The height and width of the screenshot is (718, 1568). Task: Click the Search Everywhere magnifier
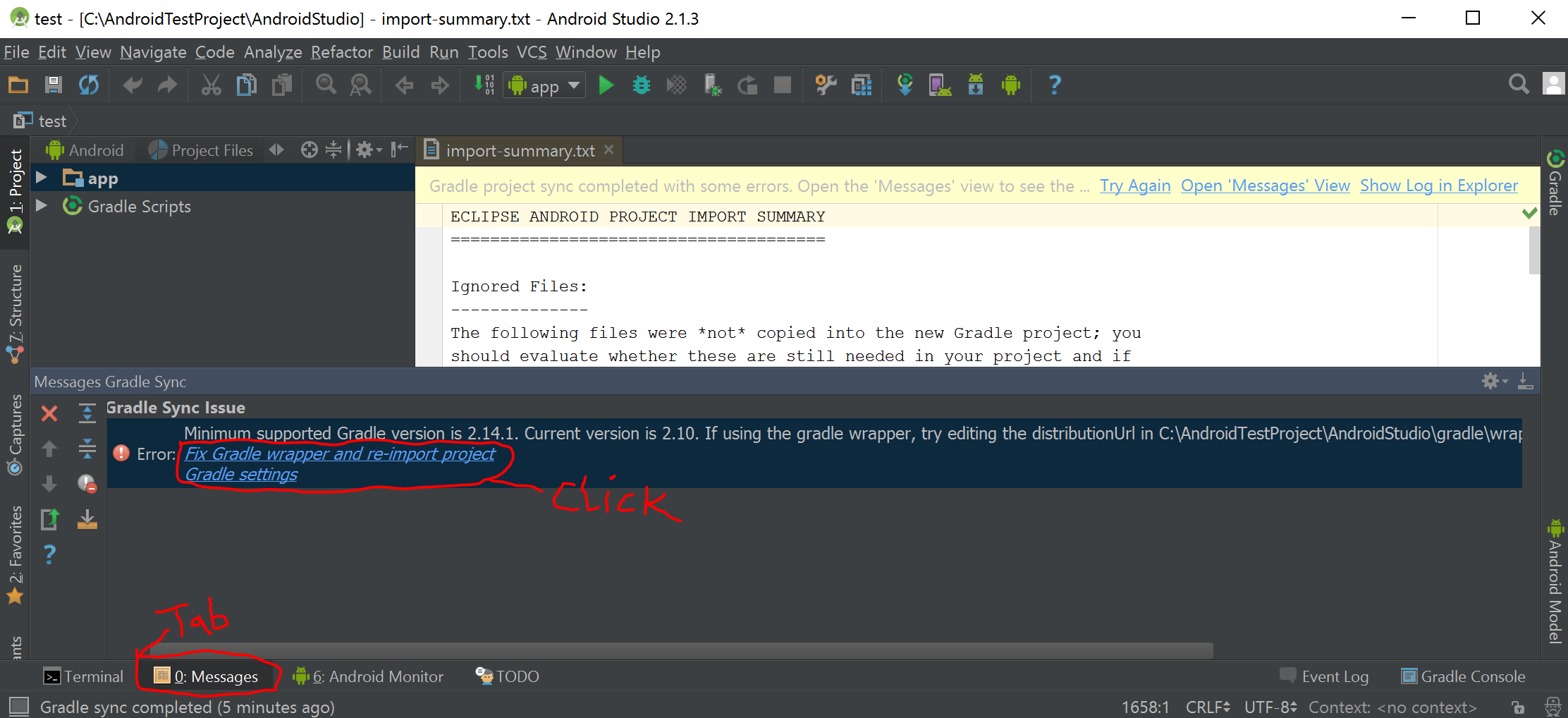pos(1519,85)
